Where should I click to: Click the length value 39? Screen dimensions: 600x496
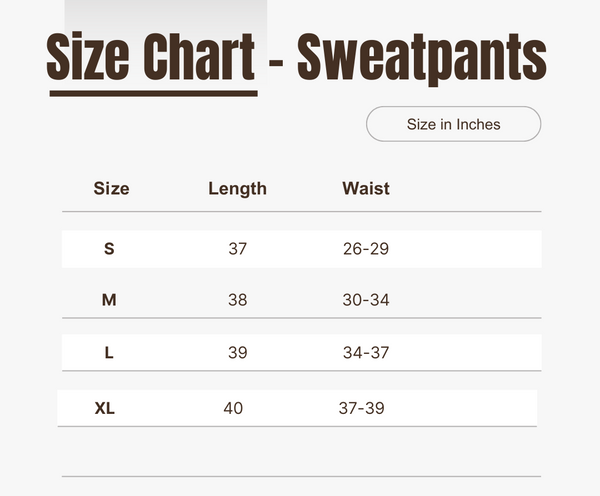click(x=237, y=352)
